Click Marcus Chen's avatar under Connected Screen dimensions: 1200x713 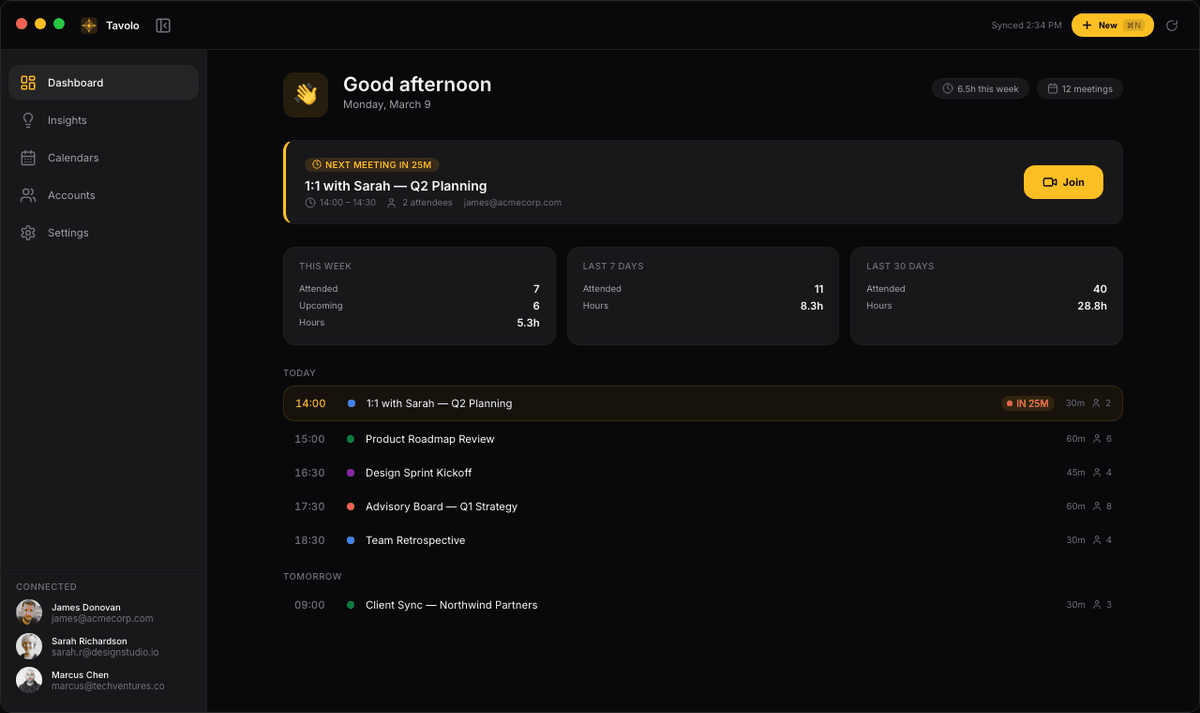28,680
